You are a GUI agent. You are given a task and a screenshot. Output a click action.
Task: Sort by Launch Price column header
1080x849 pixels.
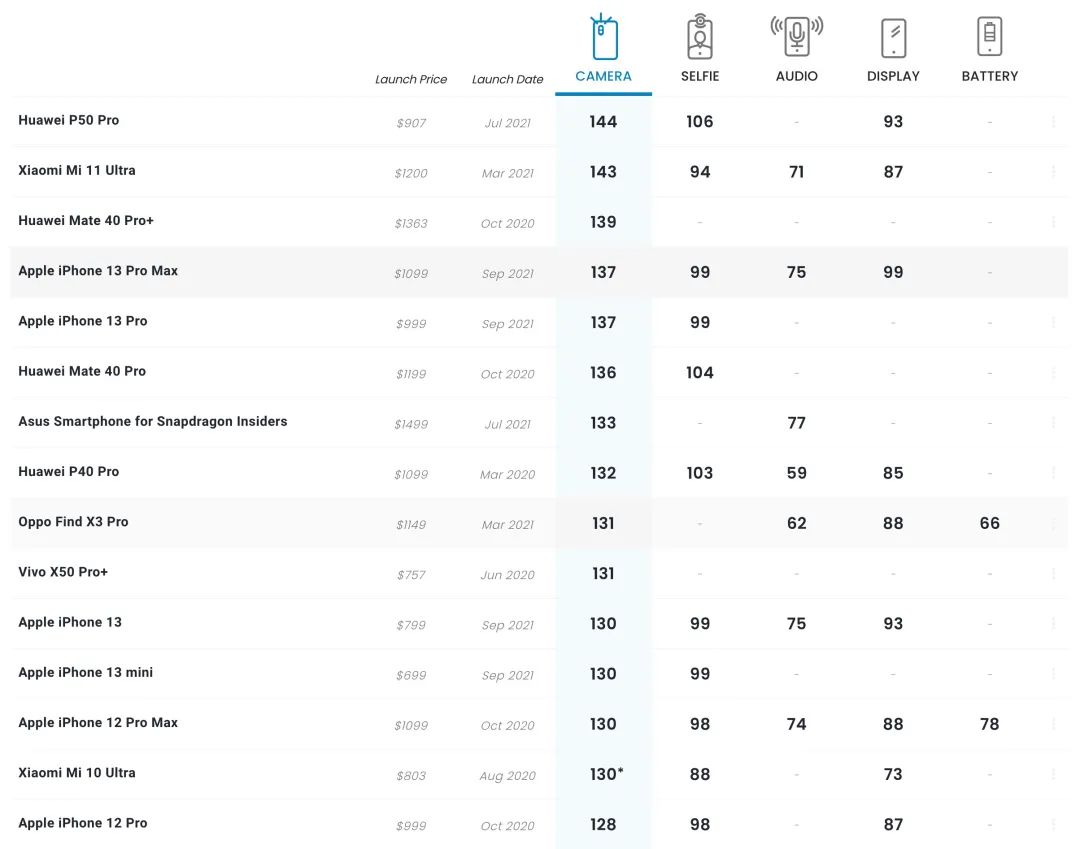click(x=411, y=79)
